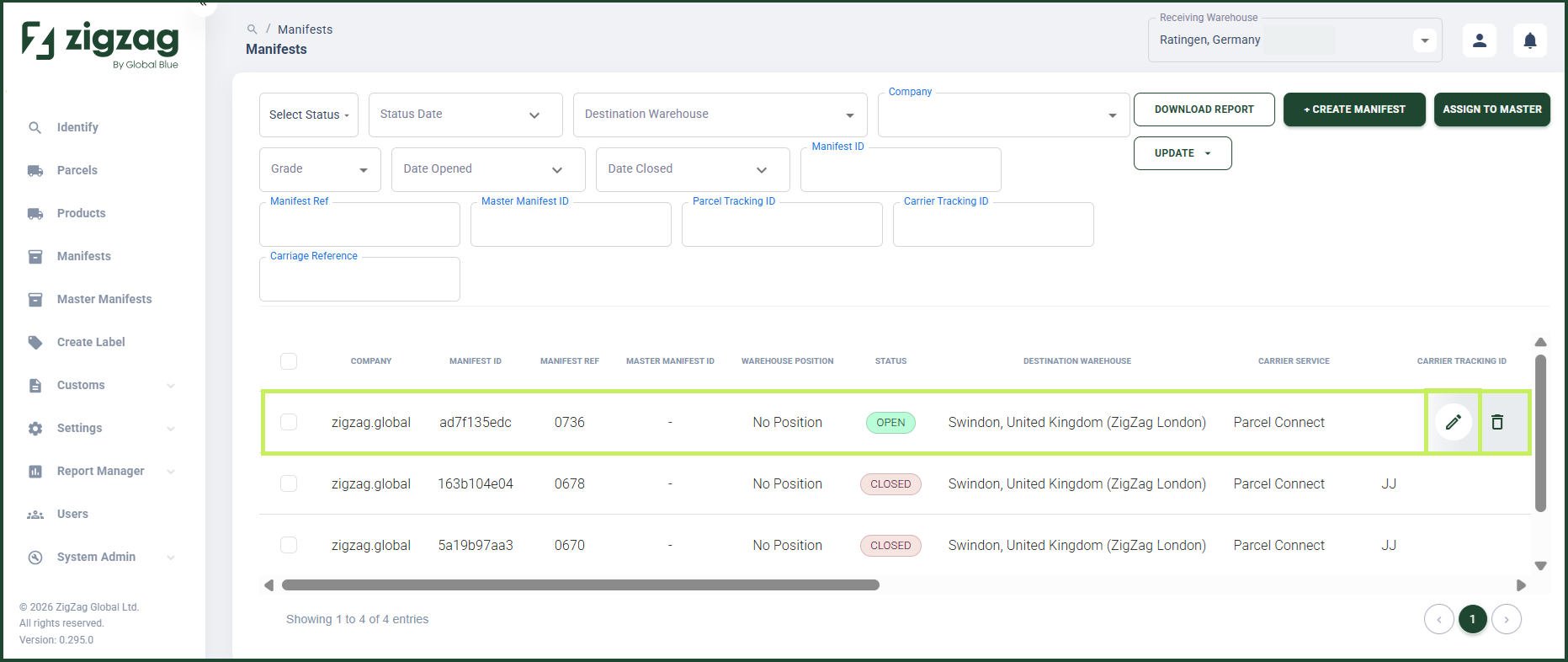Click table scroll-up arrow

pos(1540,342)
